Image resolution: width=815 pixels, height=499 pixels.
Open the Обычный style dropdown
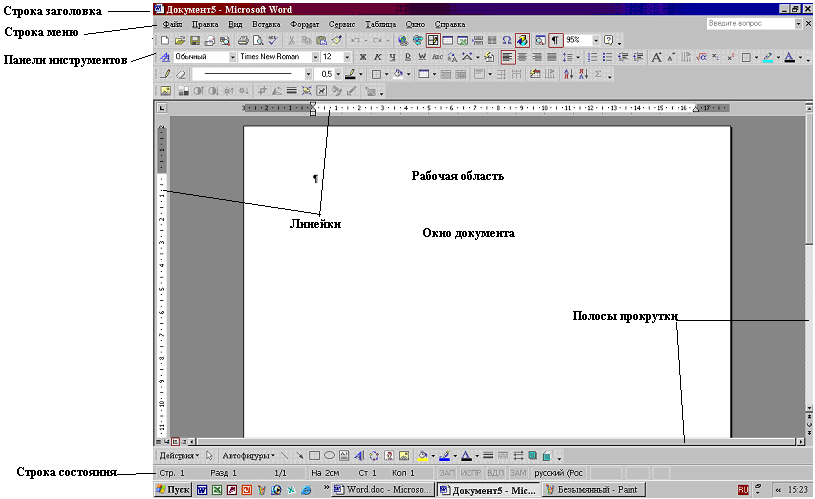coord(232,57)
